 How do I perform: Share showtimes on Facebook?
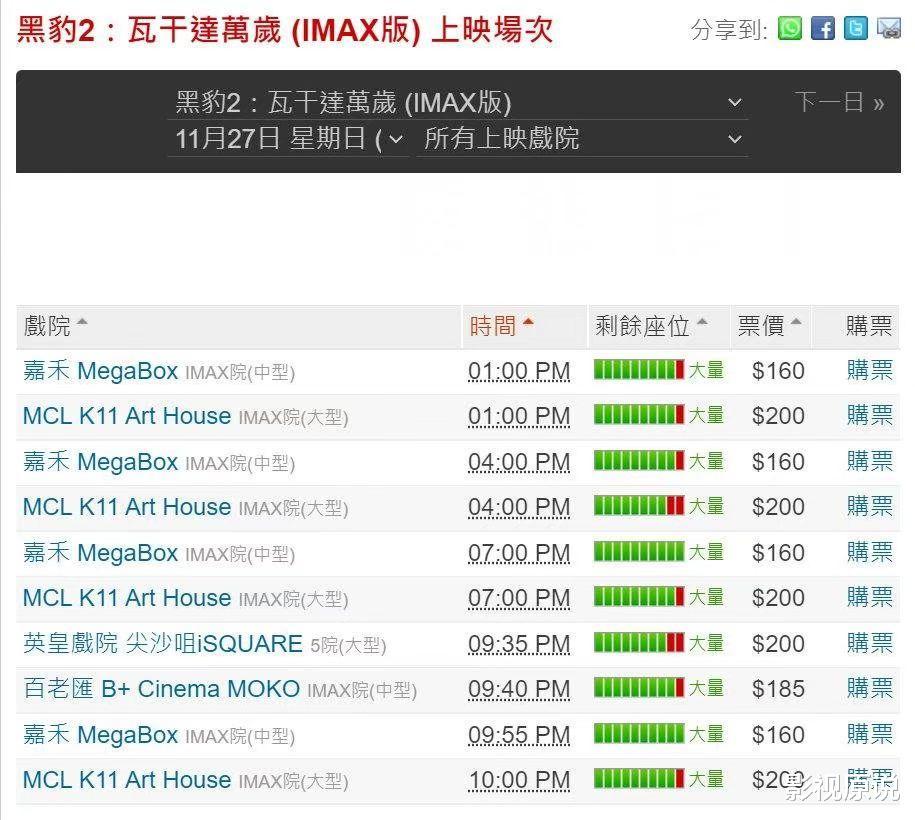pyautogui.click(x=823, y=28)
